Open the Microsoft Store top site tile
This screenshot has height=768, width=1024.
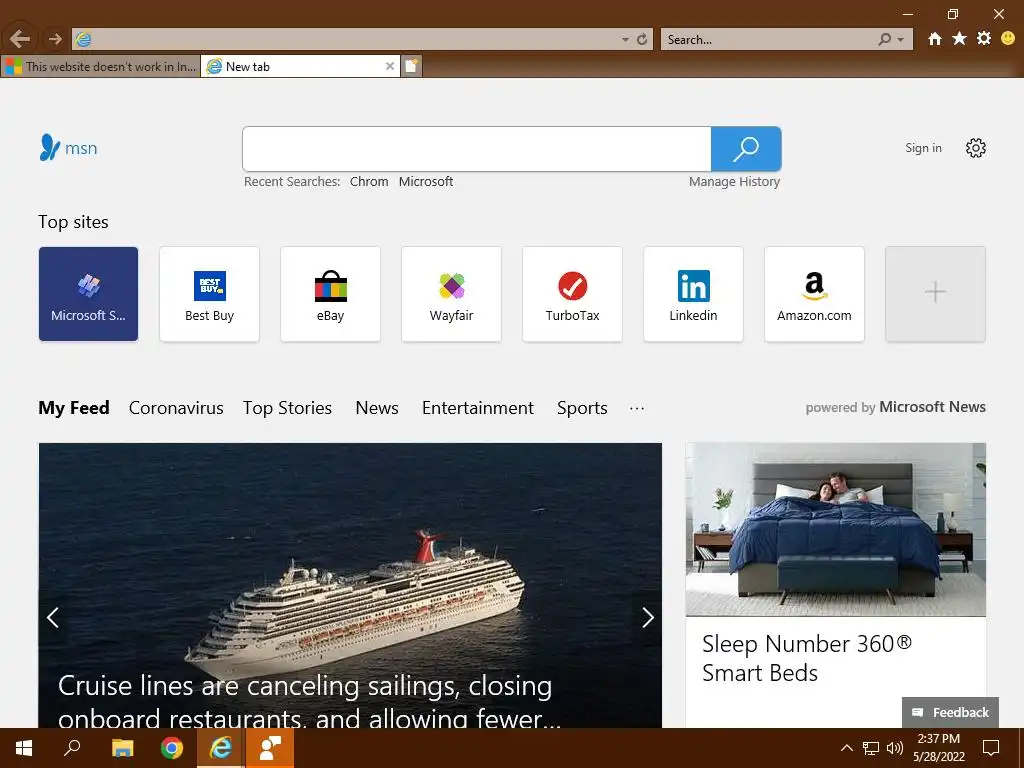tap(88, 294)
